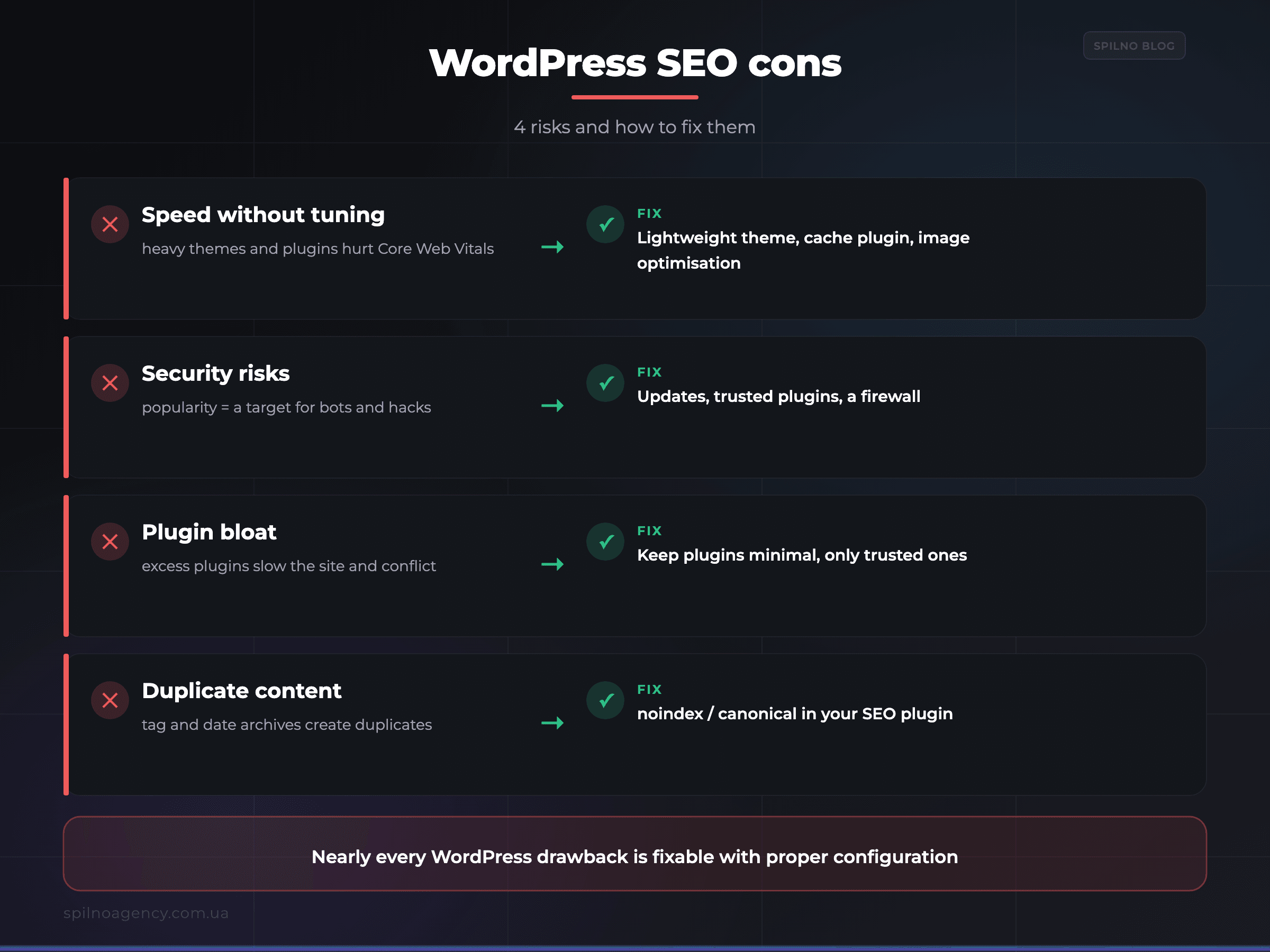Click the noindex / canonical in your SEO plugin text
Image resolution: width=1270 pixels, height=952 pixels.
point(795,714)
